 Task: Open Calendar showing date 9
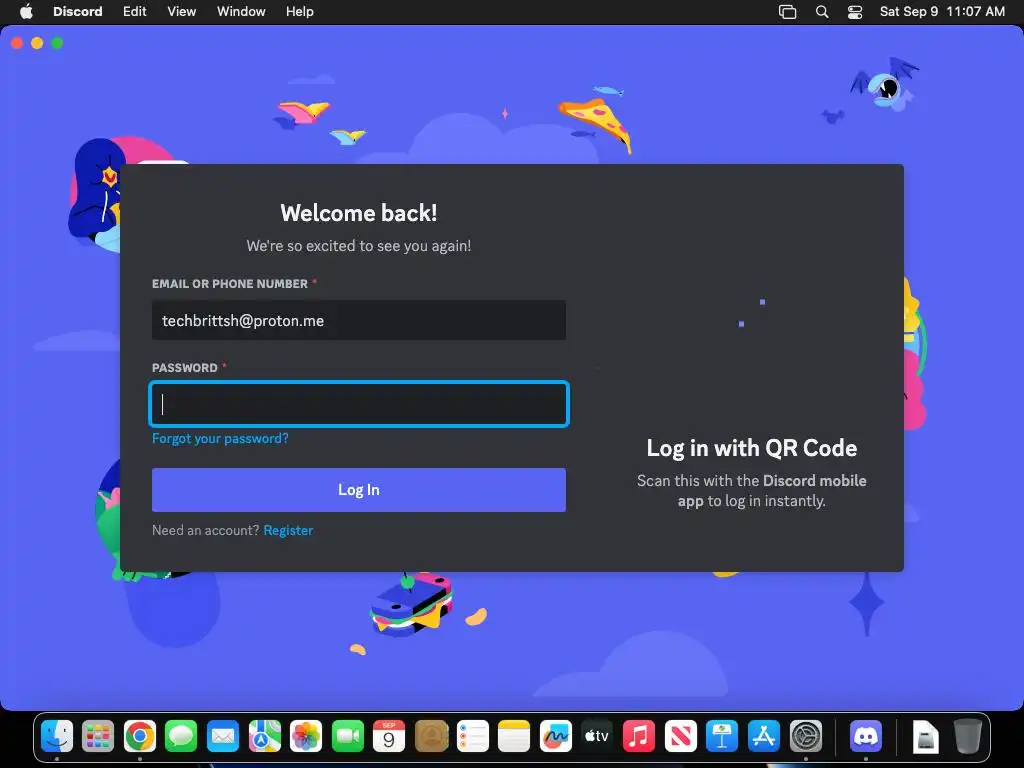coord(389,736)
